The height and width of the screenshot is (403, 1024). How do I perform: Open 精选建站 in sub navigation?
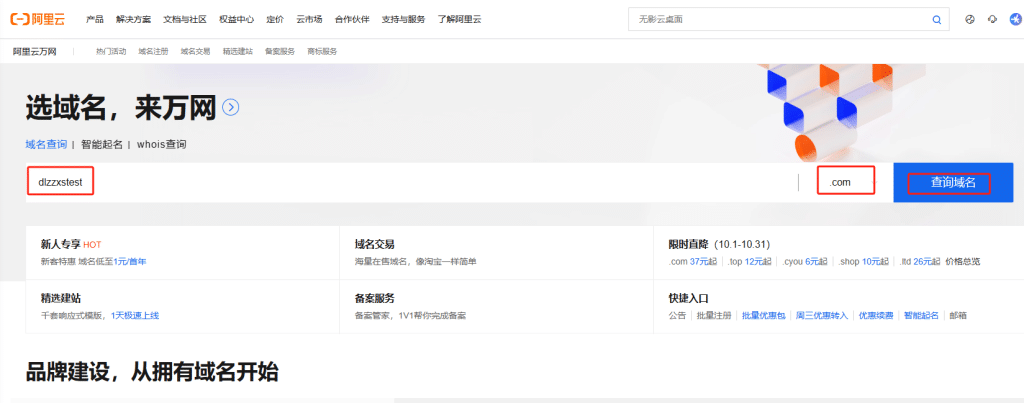238,51
